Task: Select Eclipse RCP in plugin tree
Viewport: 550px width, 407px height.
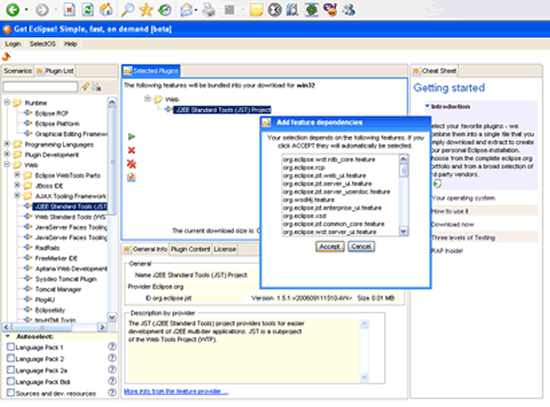Action: click(x=52, y=113)
